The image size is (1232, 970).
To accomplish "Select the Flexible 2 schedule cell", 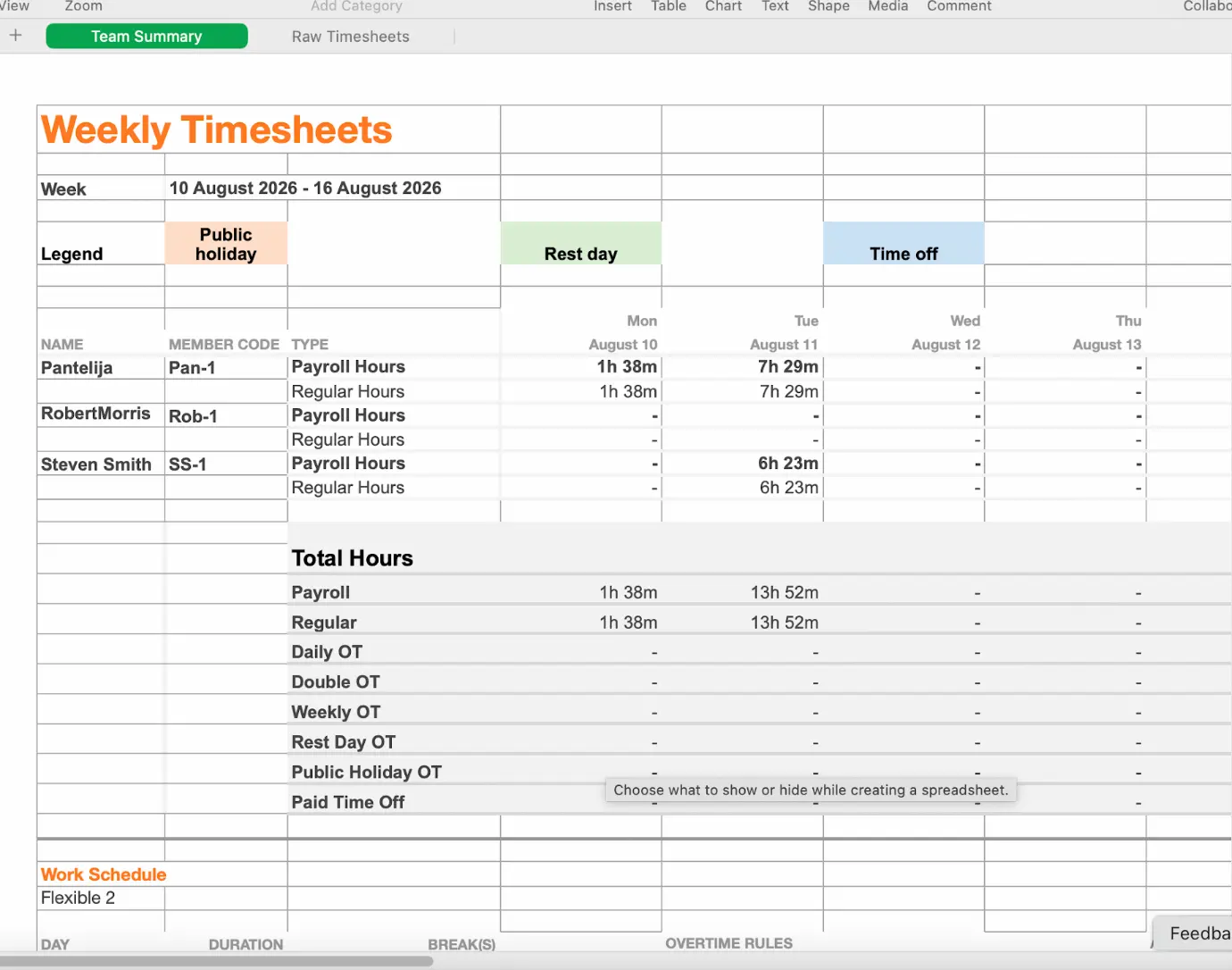I will (x=101, y=898).
